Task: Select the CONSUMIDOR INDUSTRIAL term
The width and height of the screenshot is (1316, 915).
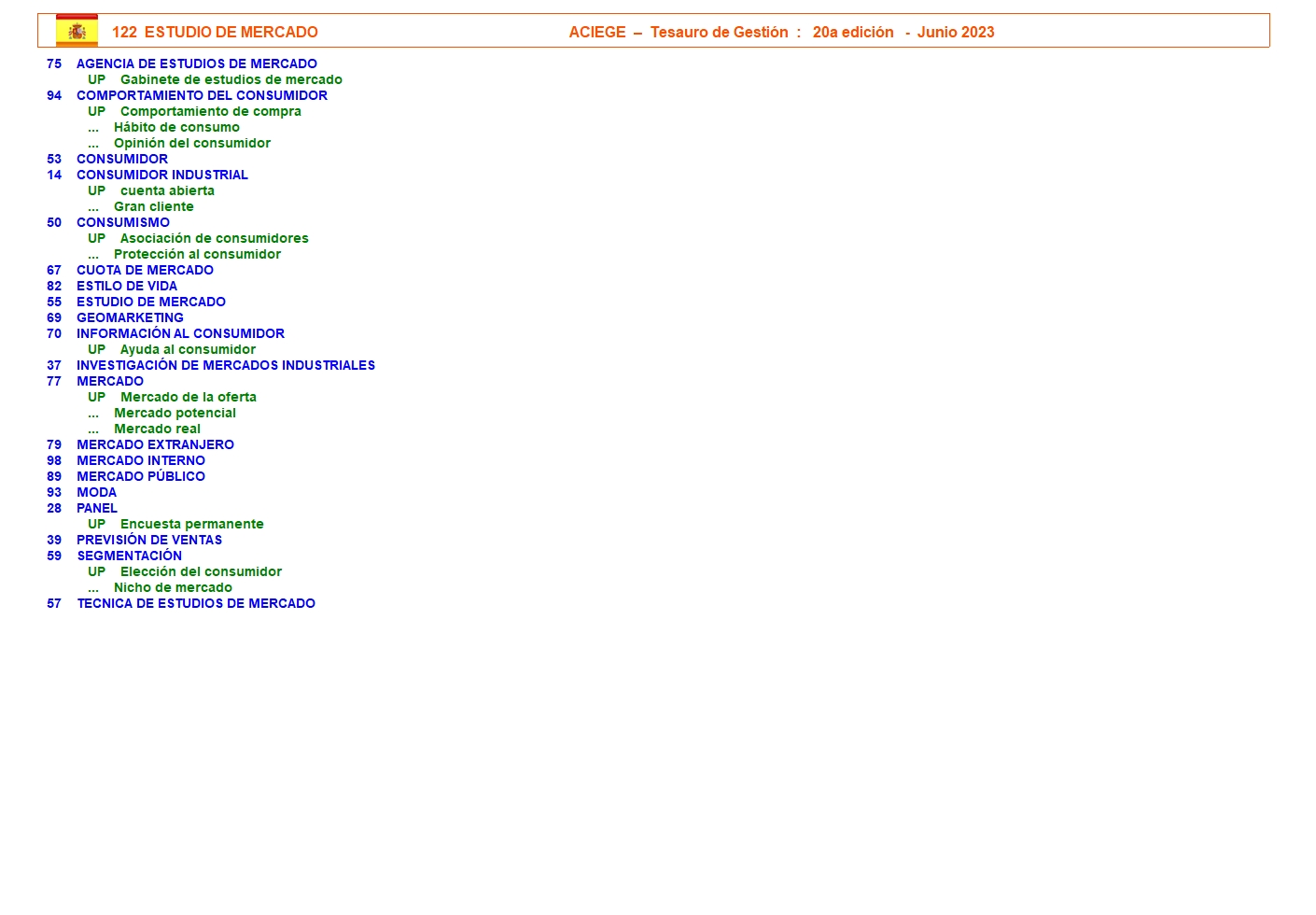Action: coord(161,175)
